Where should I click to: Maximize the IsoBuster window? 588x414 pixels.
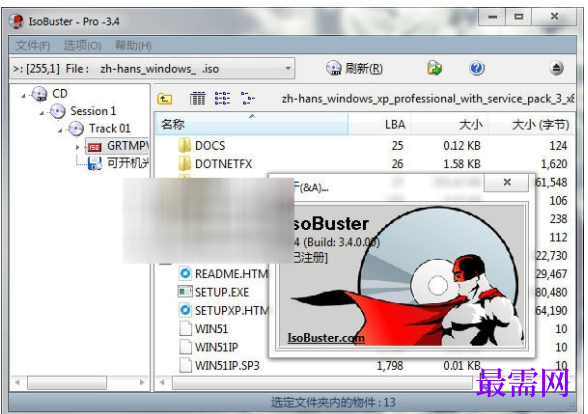pos(519,17)
